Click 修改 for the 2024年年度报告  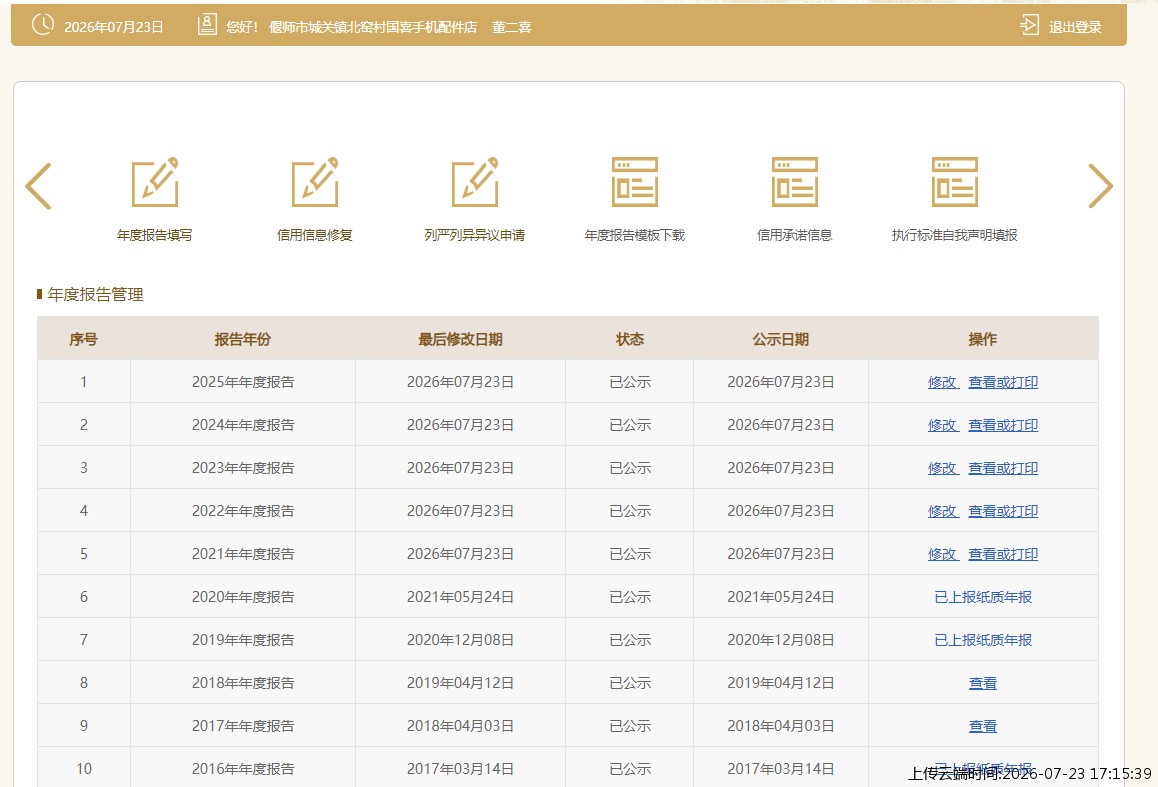click(942, 425)
